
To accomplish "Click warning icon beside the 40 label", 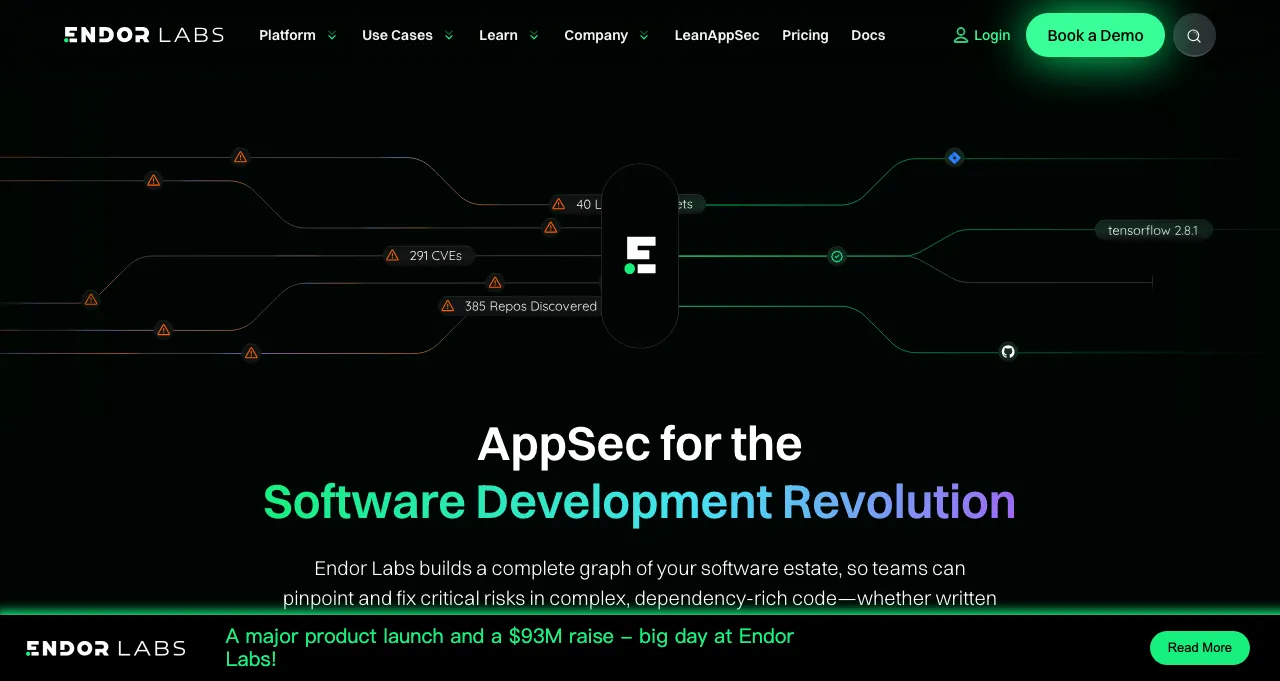I will 559,204.
